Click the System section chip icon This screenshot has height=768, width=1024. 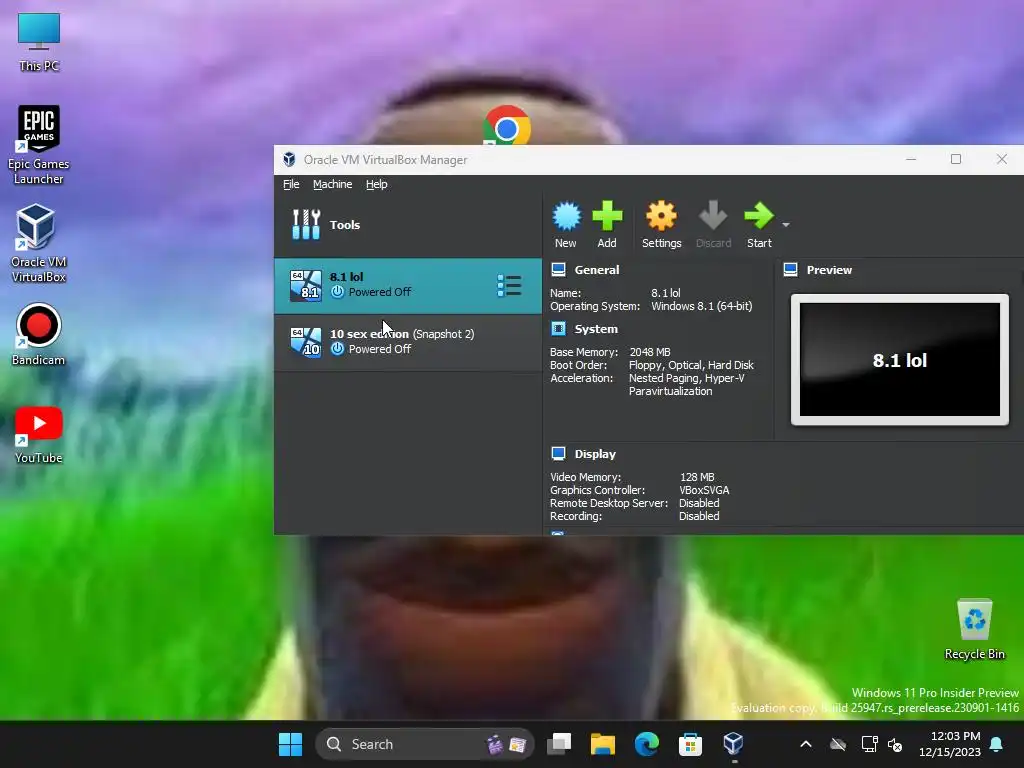(x=558, y=328)
